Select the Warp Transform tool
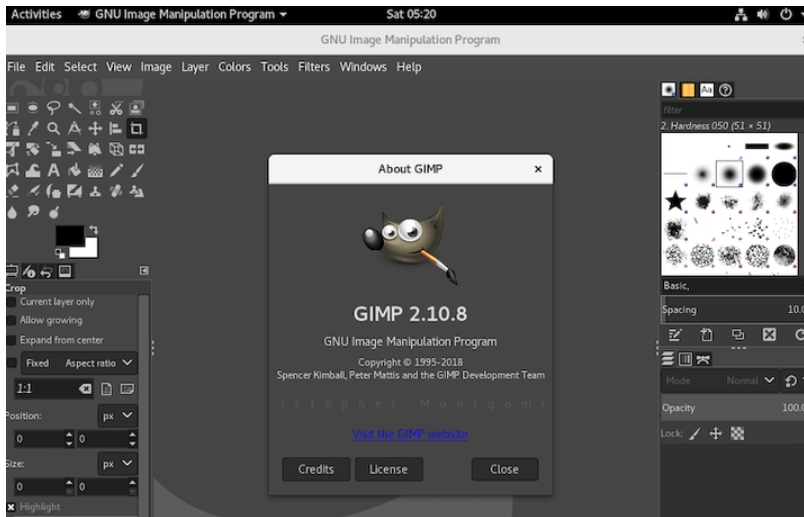 coord(33,170)
